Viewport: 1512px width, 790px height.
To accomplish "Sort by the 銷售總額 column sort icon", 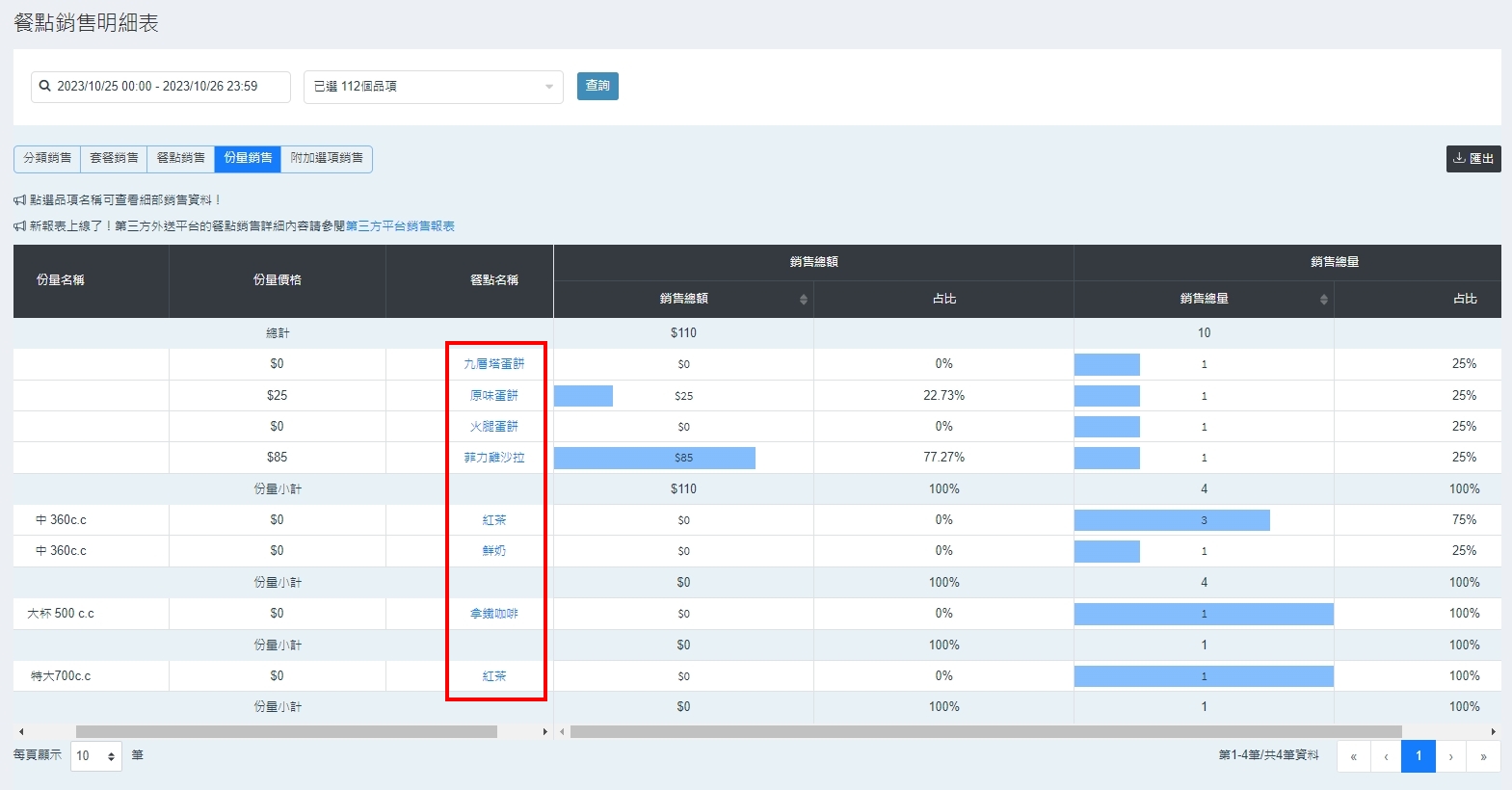I will tap(803, 300).
